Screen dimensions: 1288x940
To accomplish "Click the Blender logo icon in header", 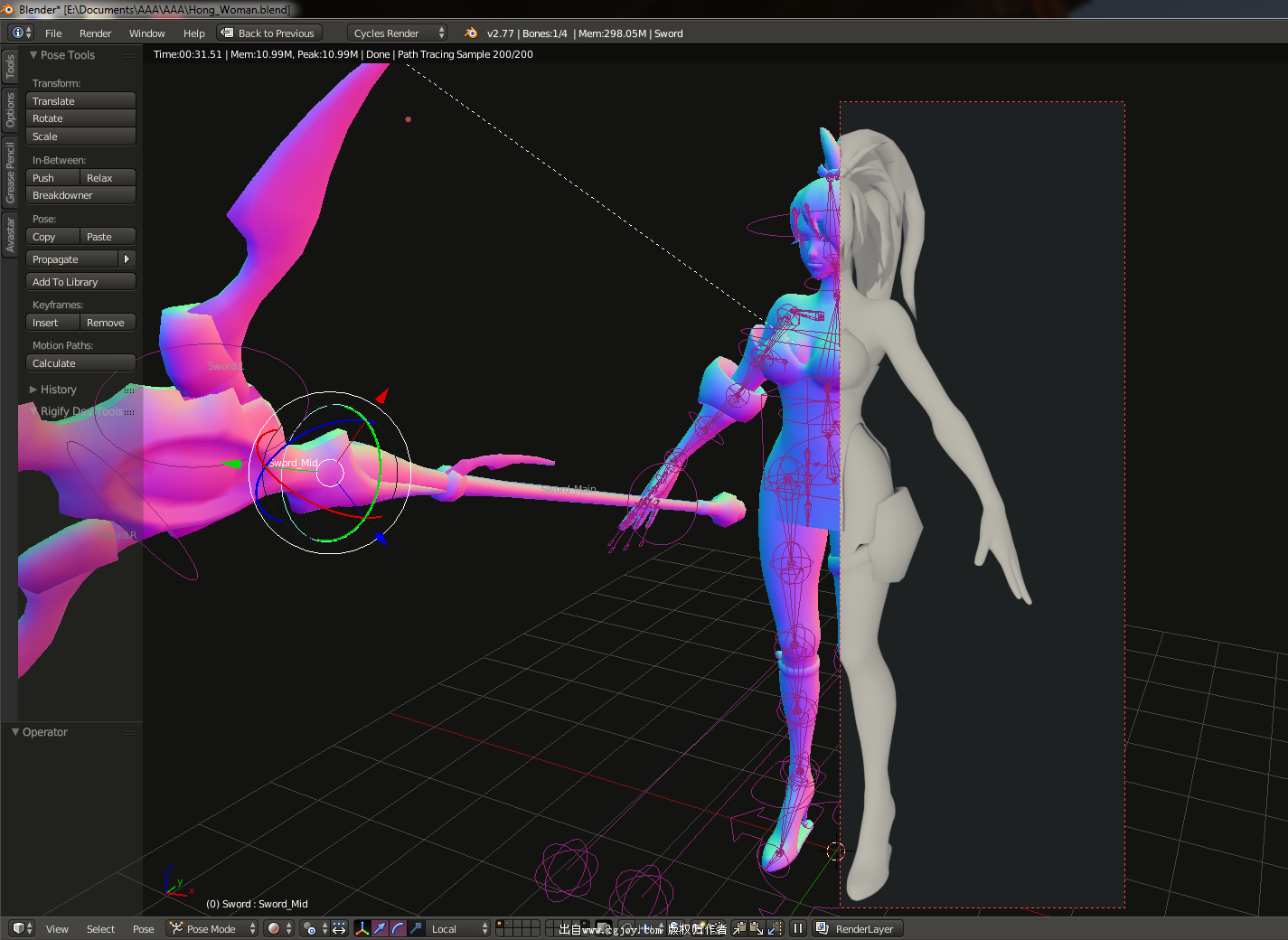I will tap(471, 33).
